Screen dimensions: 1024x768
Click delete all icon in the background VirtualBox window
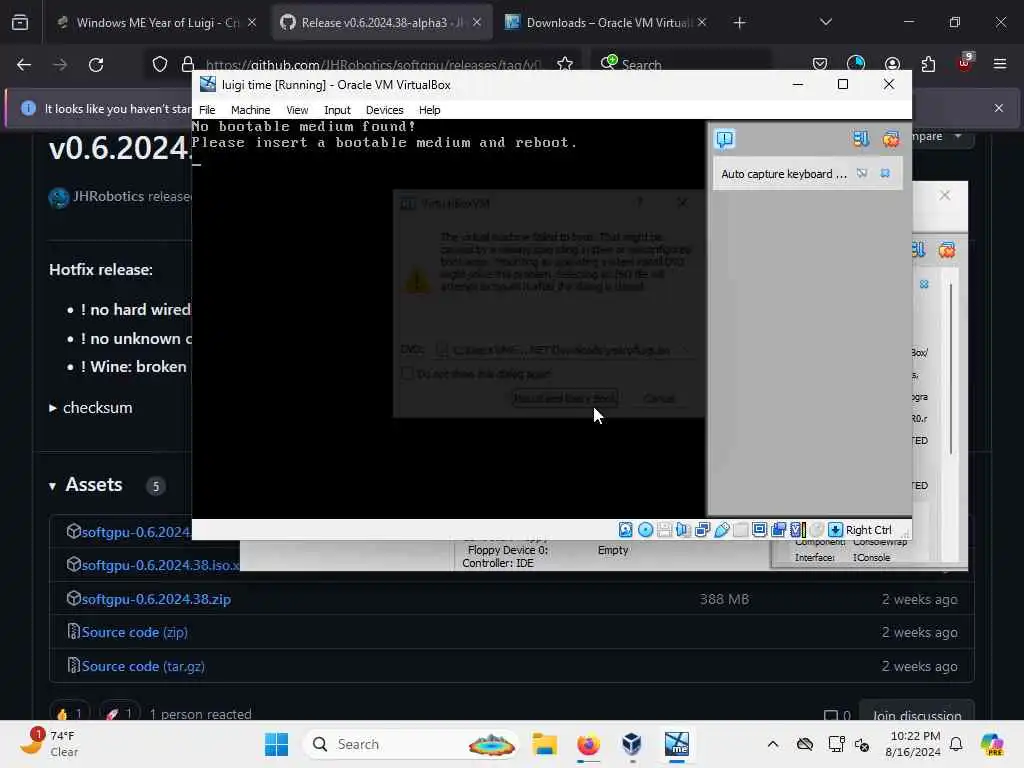click(x=946, y=249)
